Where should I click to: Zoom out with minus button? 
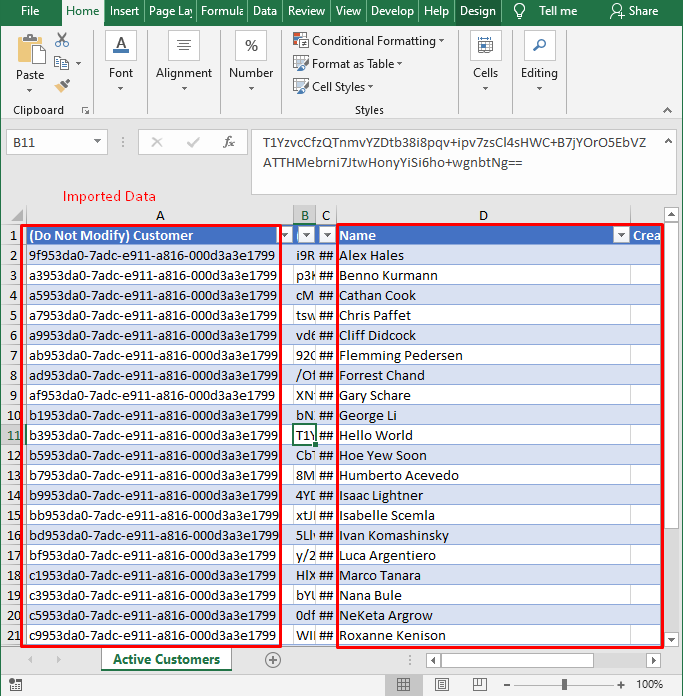pos(507,685)
